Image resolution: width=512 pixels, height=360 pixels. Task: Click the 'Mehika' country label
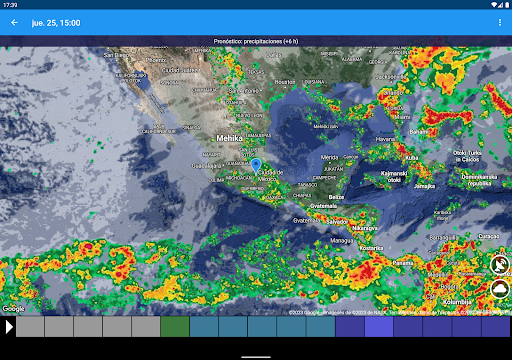pyautogui.click(x=229, y=138)
